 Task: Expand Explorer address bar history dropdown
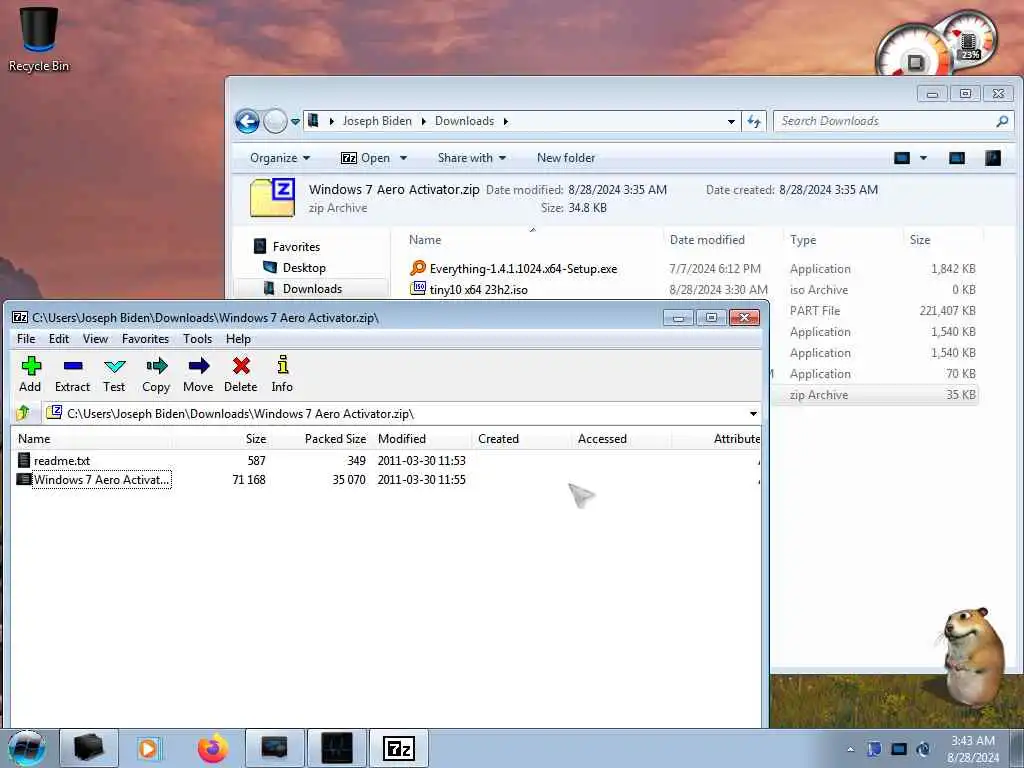731,121
